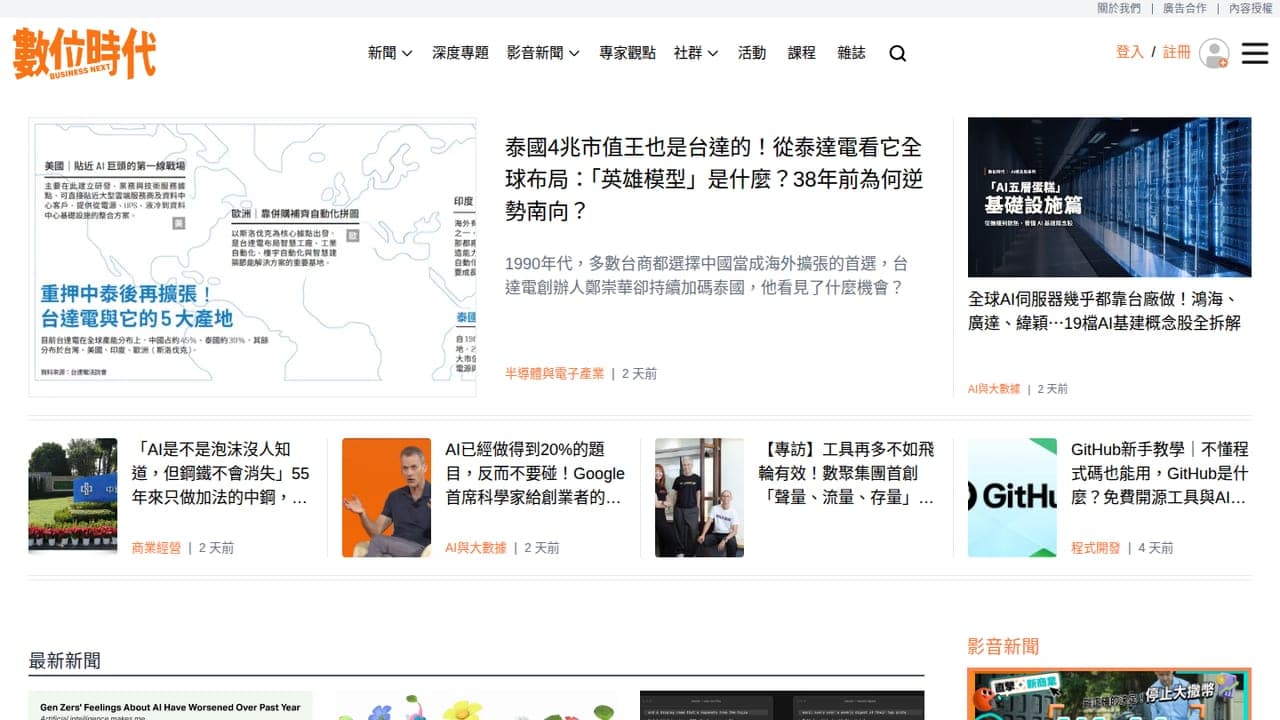Open the 影音新聞 section heading
Image resolution: width=1280 pixels, height=720 pixels.
tap(1003, 646)
